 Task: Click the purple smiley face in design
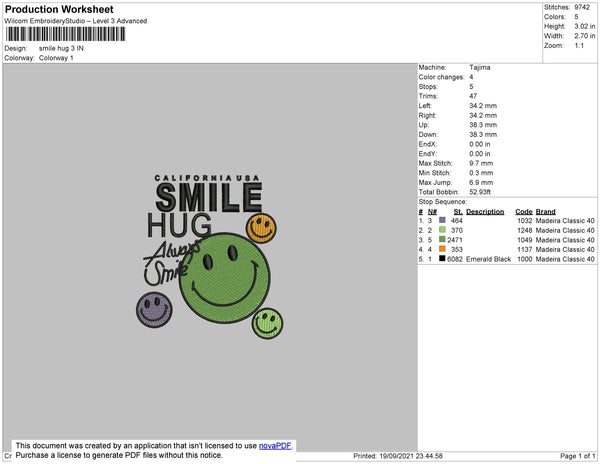click(154, 310)
